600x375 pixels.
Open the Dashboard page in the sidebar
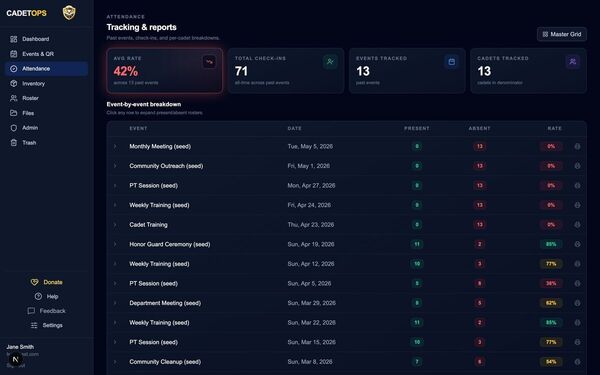click(x=46, y=39)
